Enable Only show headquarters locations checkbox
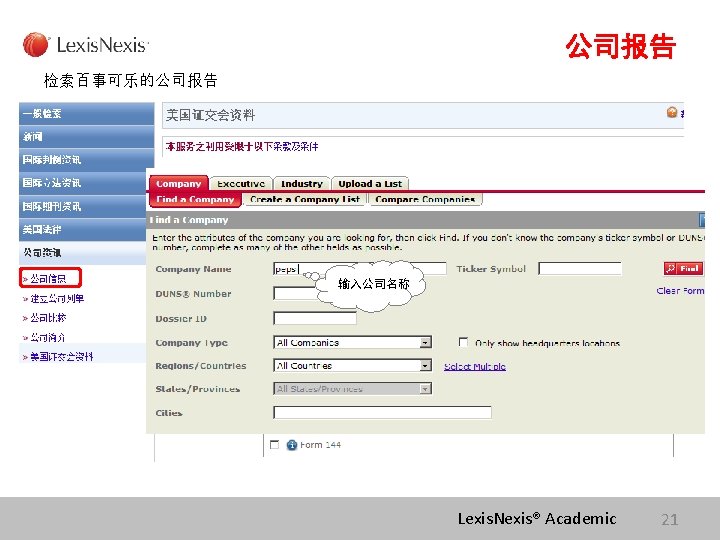The width and height of the screenshot is (720, 540). point(463,342)
